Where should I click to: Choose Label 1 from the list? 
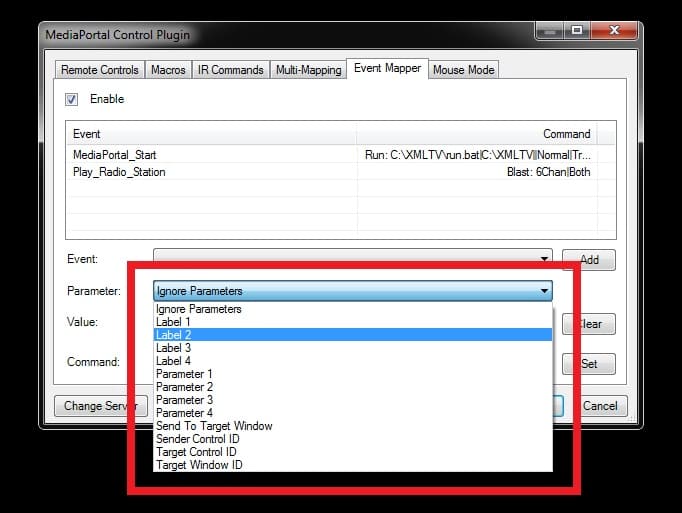click(x=173, y=322)
